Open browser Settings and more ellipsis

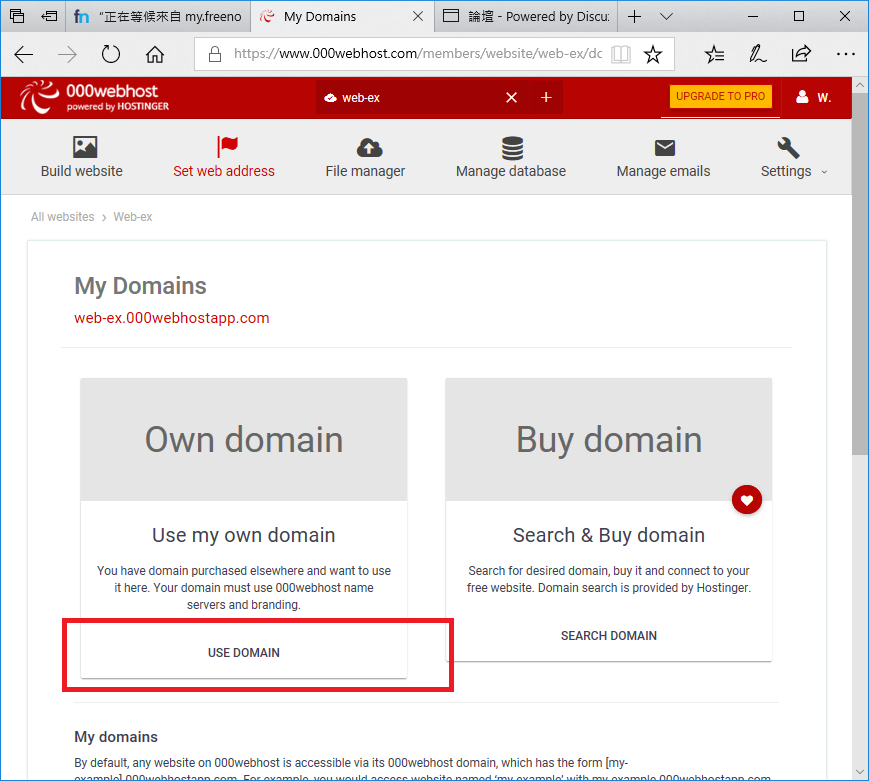click(x=846, y=54)
